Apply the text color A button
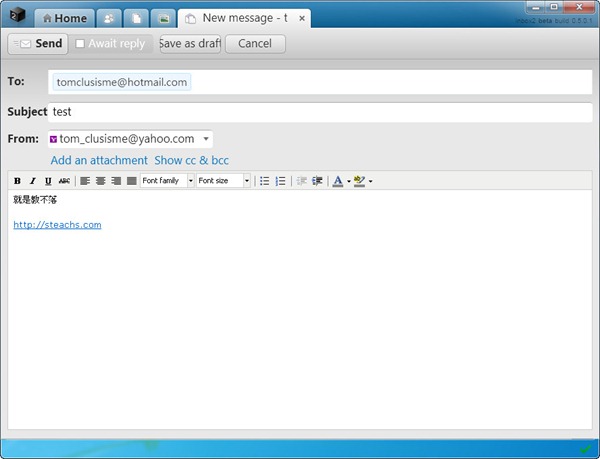Image resolution: width=600 pixels, height=459 pixels. pyautogui.click(x=338, y=181)
